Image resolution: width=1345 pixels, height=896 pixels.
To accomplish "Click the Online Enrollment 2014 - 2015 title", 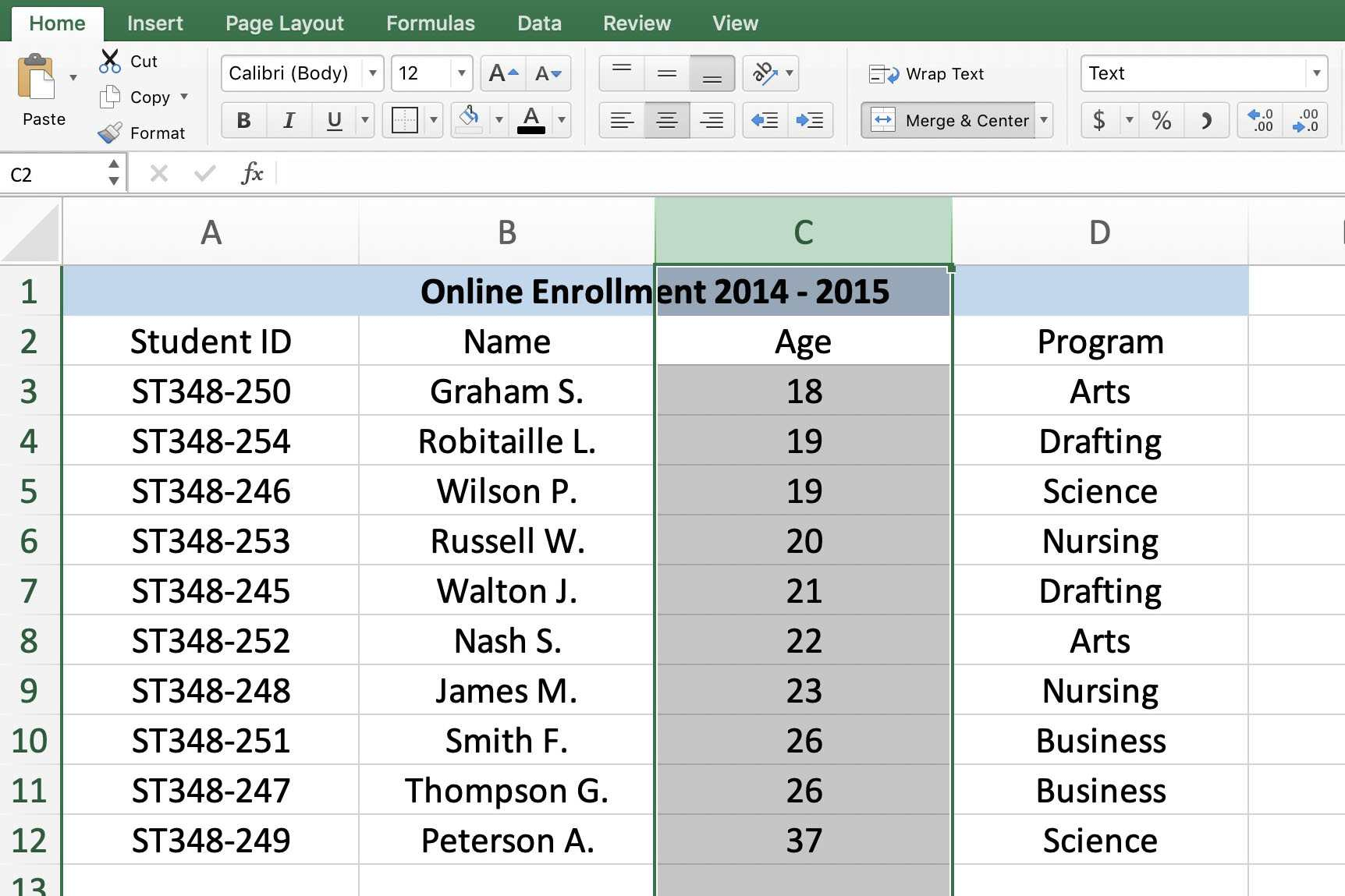I will pos(655,291).
